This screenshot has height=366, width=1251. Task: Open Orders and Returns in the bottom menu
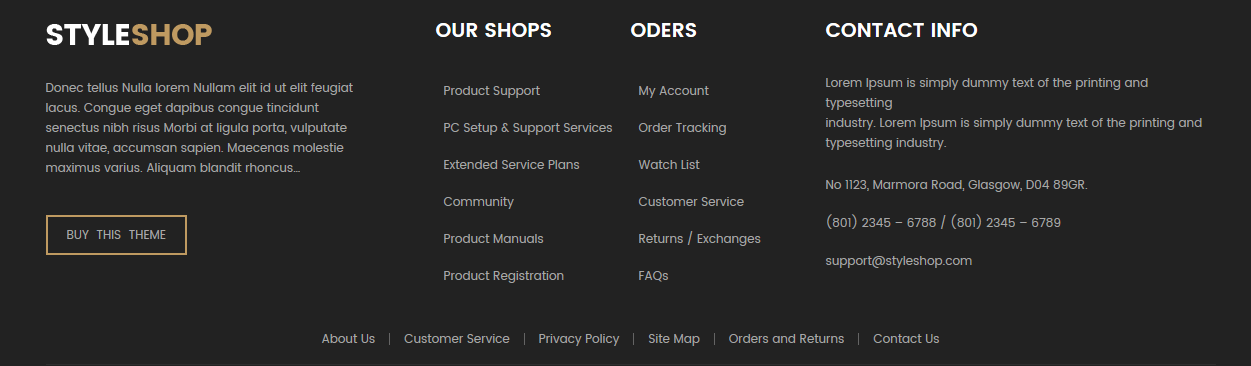click(786, 339)
